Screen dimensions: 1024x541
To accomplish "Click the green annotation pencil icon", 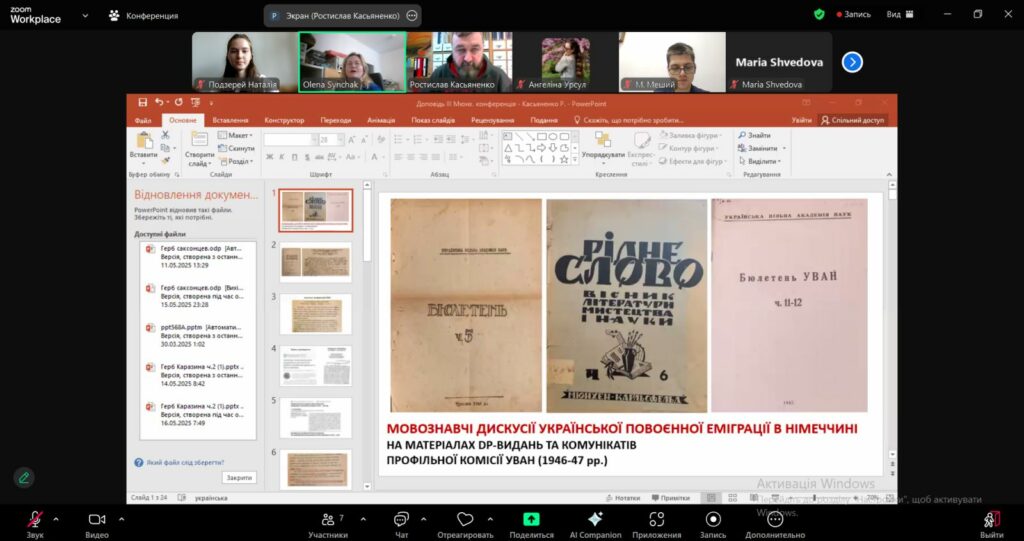I will [24, 478].
